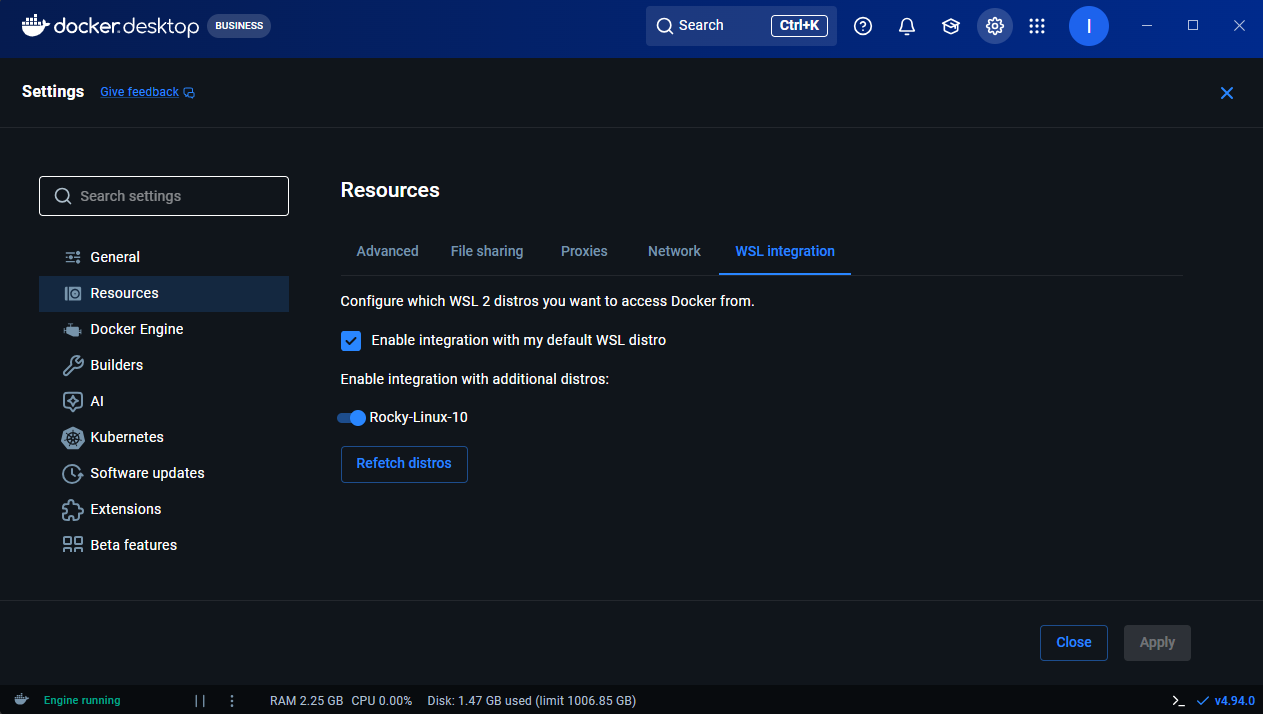The image size is (1263, 714).
Task: Switch to the Advanced tab
Action: click(x=388, y=251)
